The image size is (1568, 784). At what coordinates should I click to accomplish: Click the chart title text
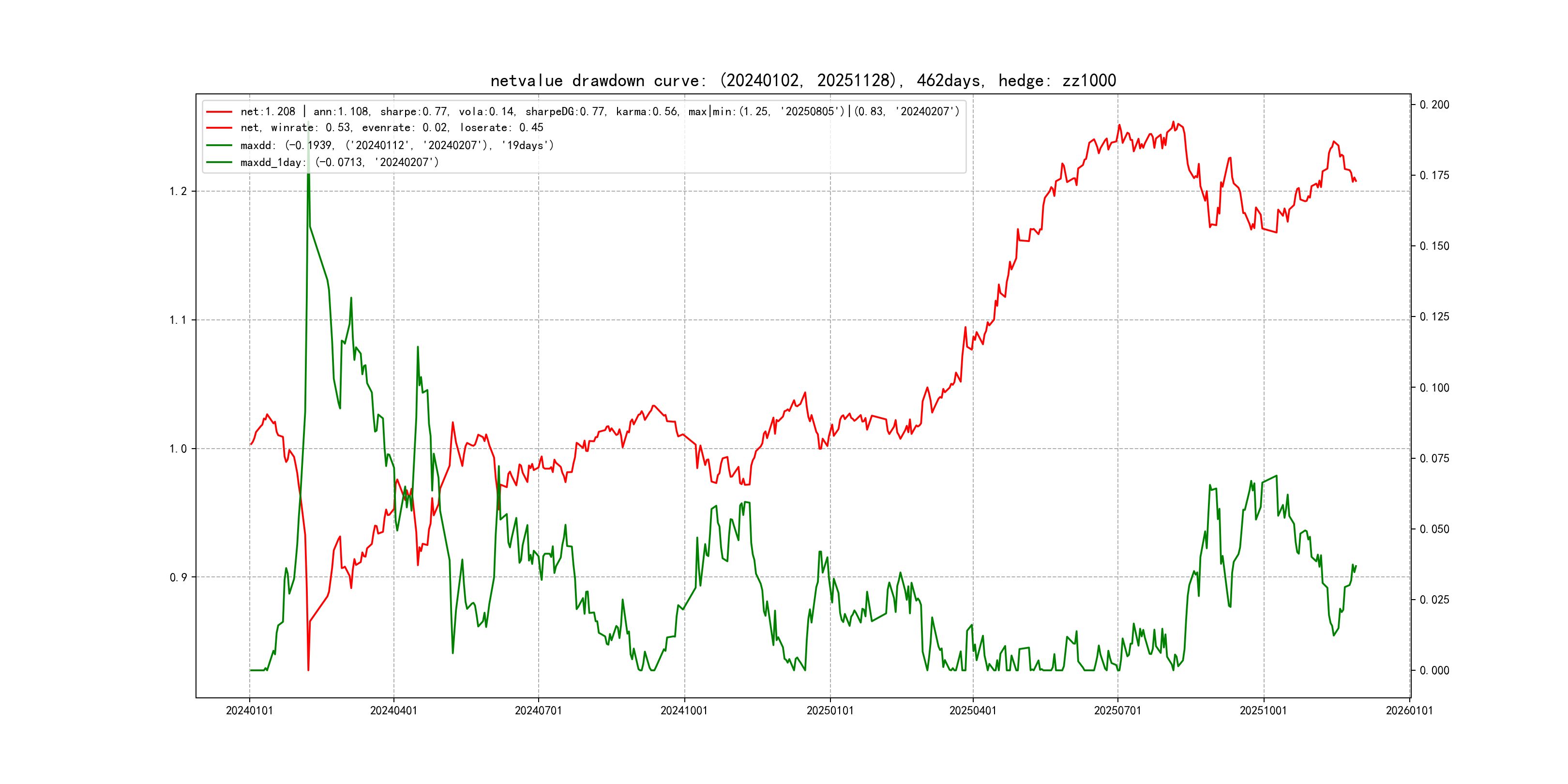click(x=803, y=80)
